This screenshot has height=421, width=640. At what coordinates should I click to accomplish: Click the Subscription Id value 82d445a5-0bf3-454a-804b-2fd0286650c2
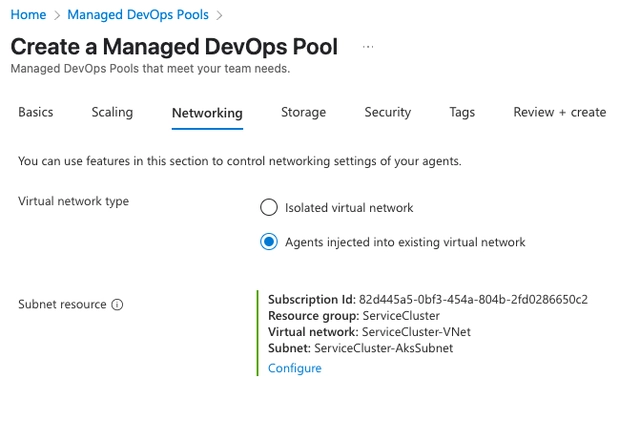point(473,300)
